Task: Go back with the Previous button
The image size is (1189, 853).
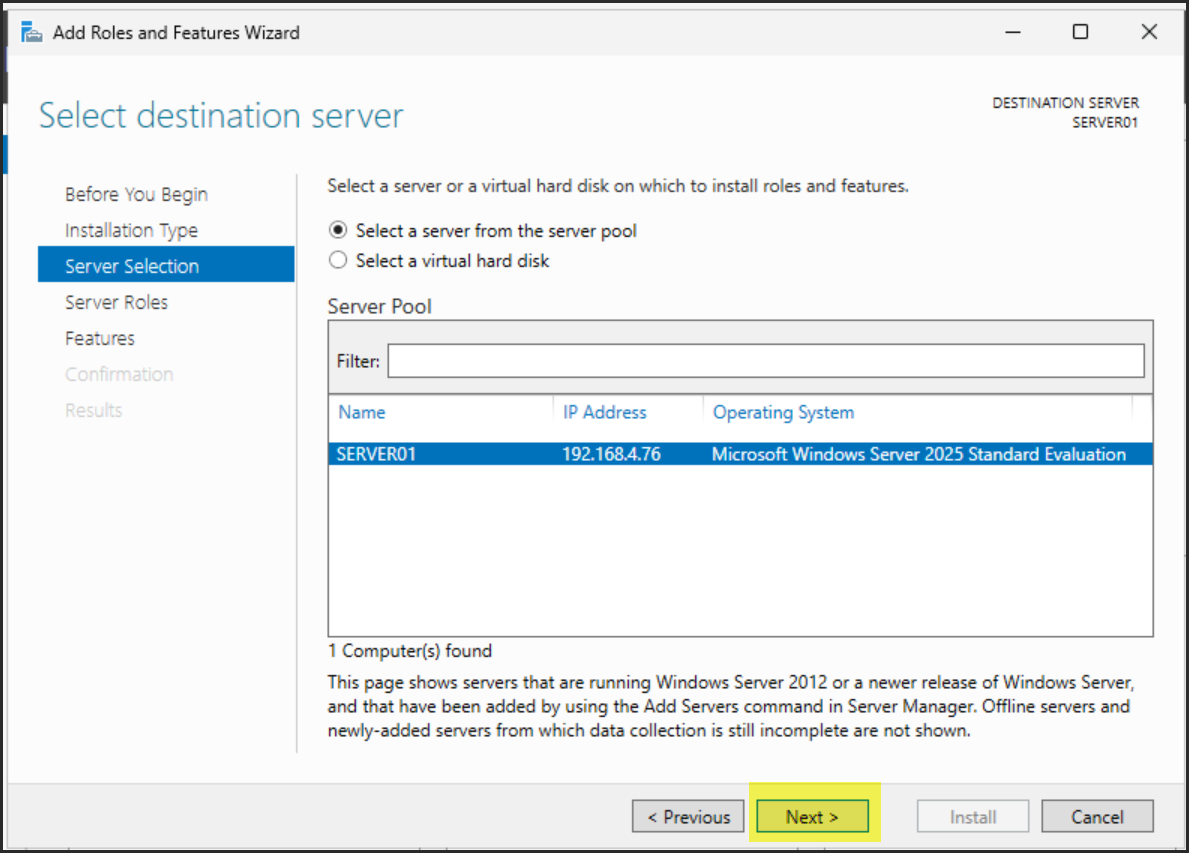Action: pos(688,817)
